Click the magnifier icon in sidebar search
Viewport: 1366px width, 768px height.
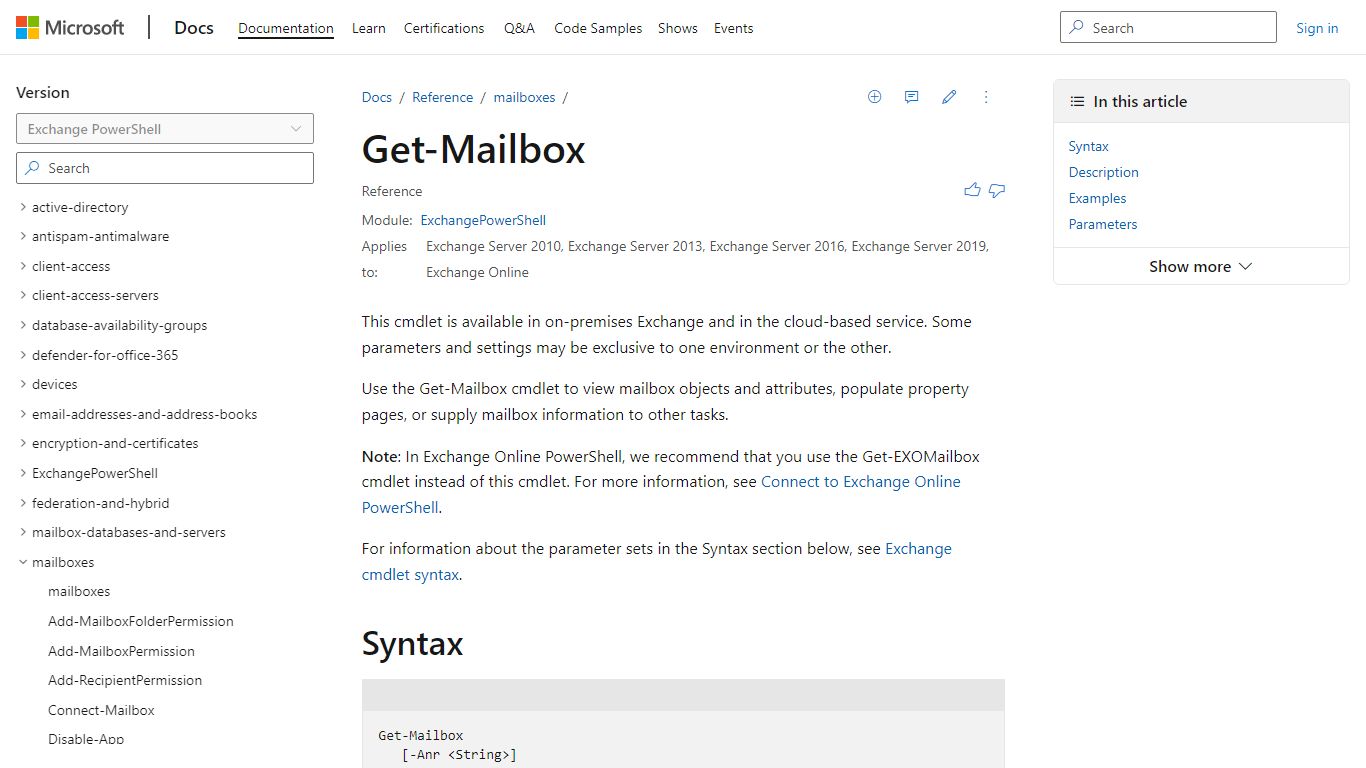[33, 168]
